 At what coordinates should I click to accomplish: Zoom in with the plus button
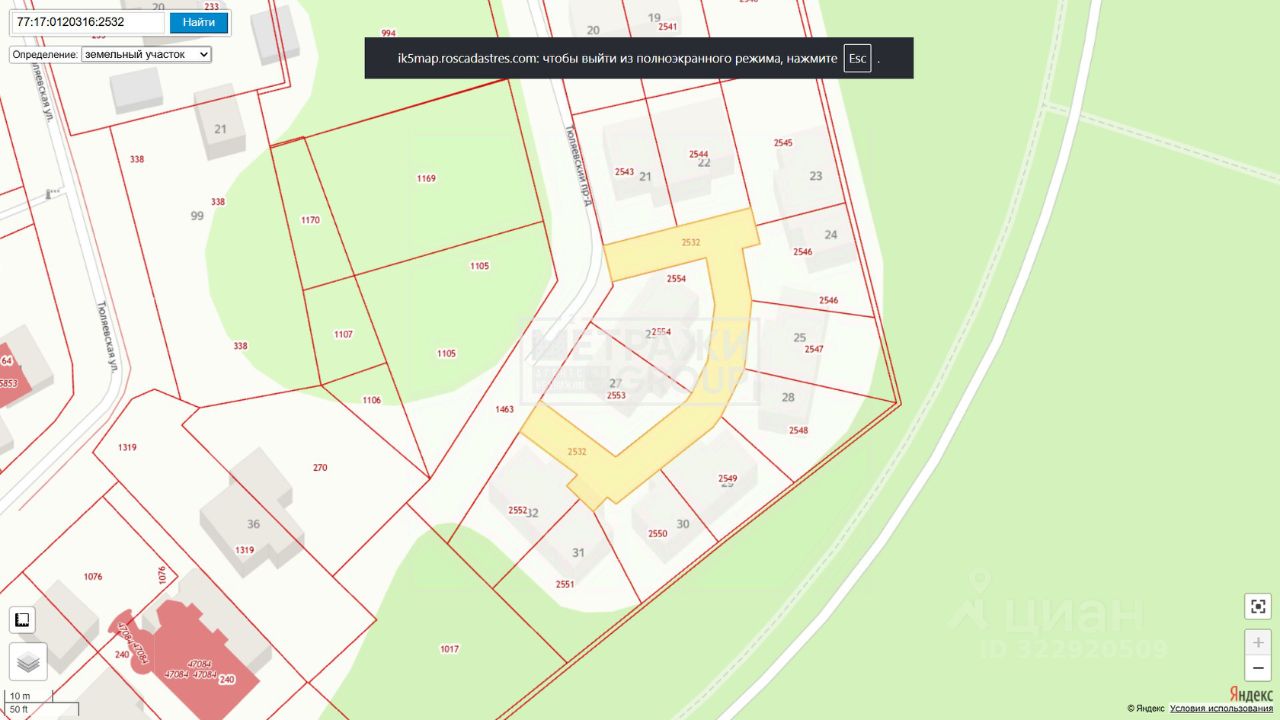(1258, 642)
